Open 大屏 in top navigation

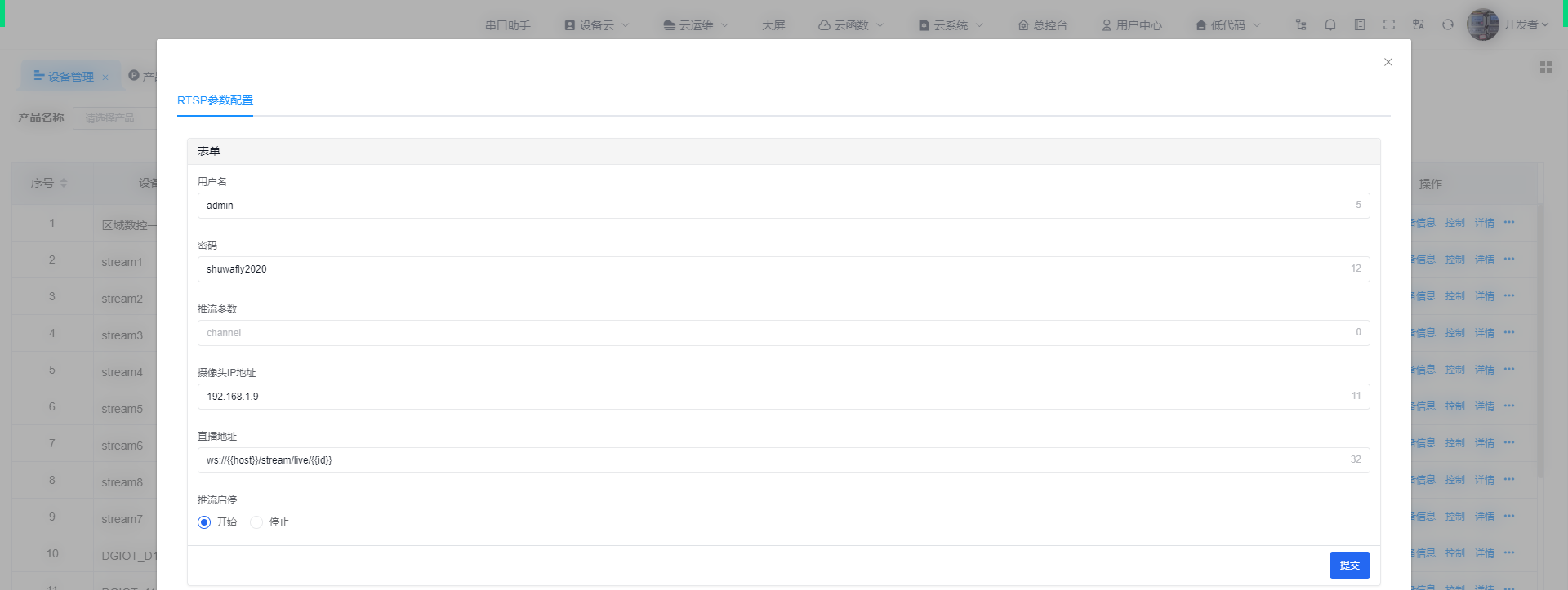click(x=773, y=25)
